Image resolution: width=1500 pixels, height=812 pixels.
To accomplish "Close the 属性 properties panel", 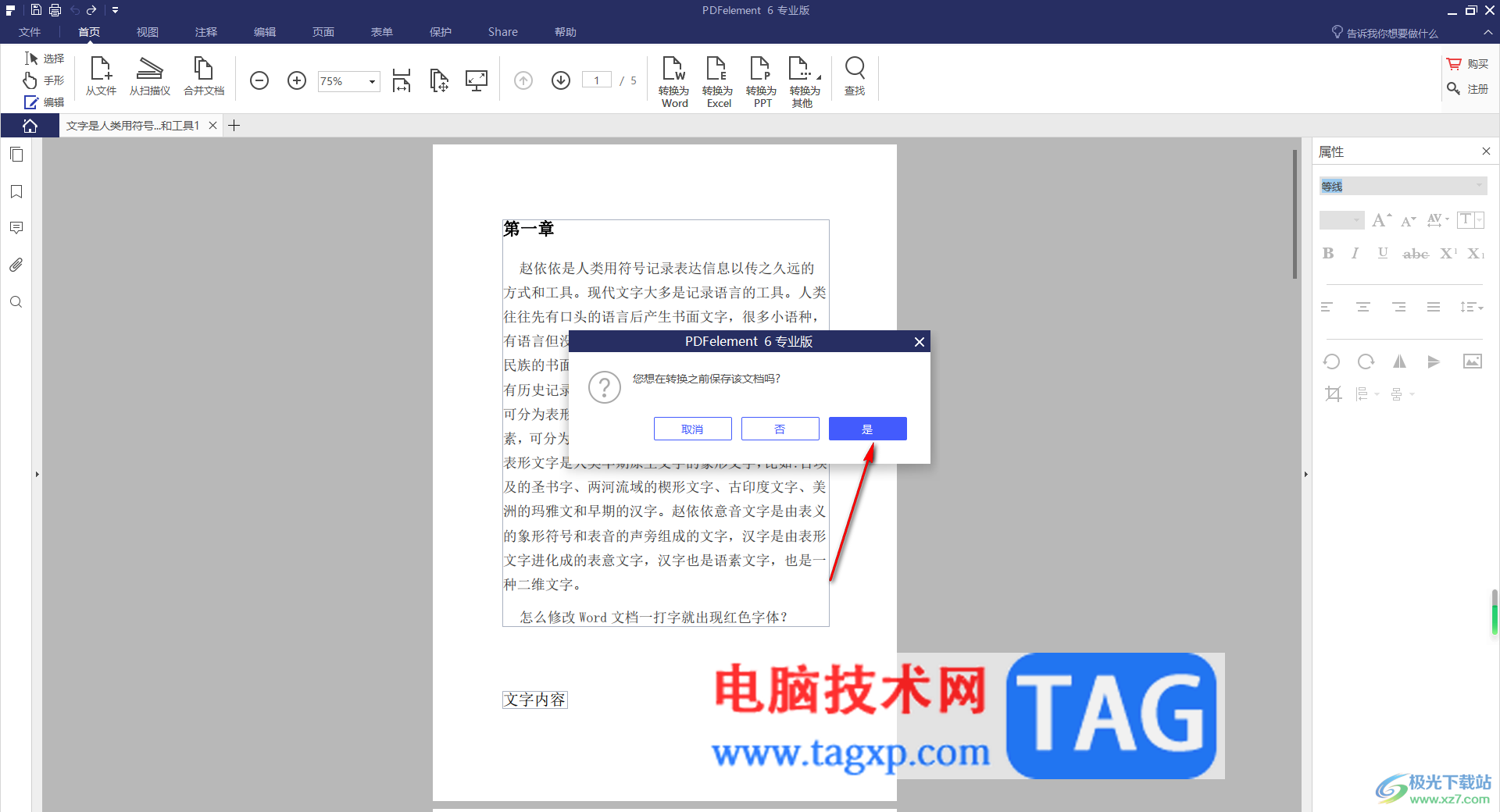I will 1486,151.
